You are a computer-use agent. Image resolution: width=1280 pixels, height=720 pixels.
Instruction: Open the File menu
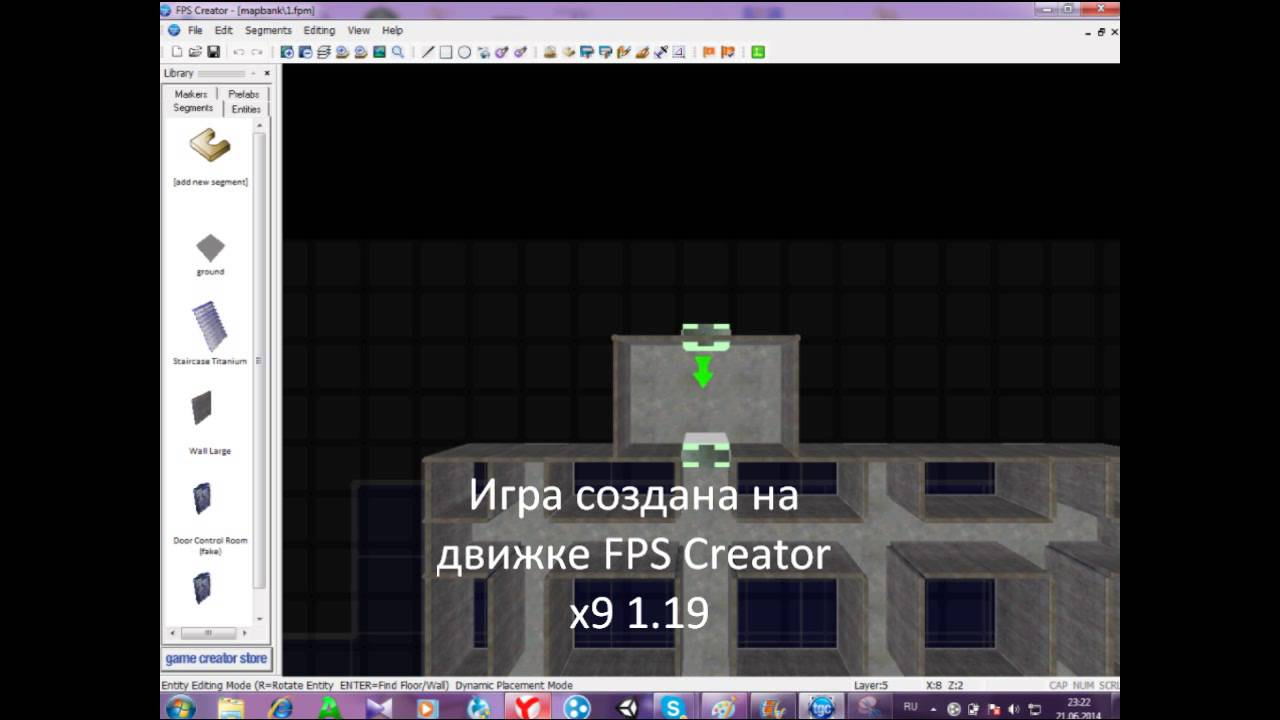195,31
